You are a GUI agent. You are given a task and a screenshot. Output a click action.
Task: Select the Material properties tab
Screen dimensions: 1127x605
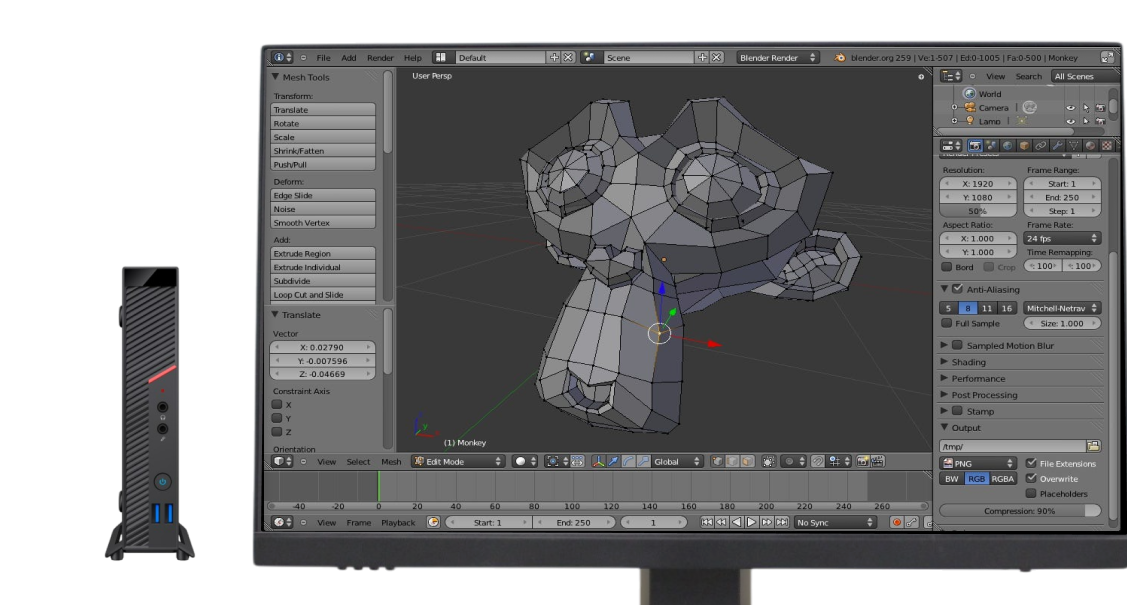pyautogui.click(x=1089, y=145)
